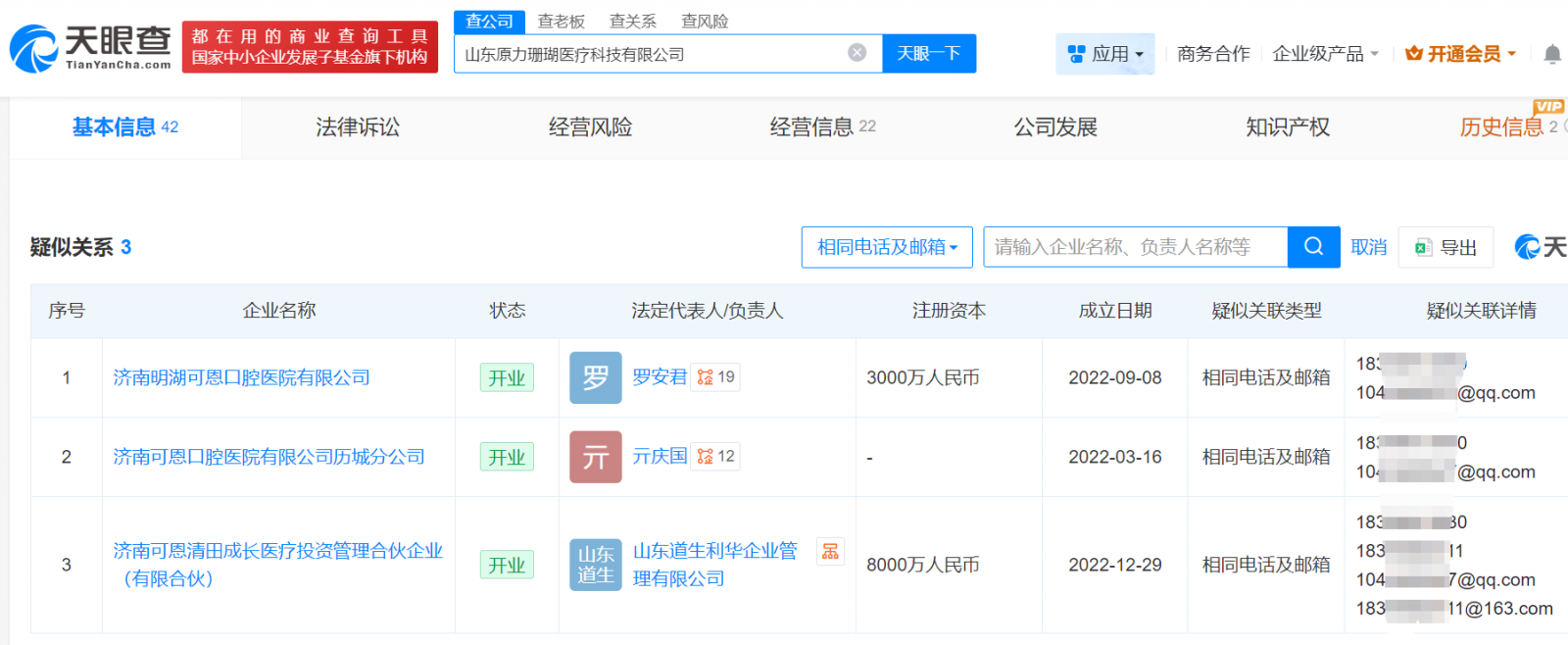This screenshot has height=645, width=1568.
Task: Open the 开通会员 membership dropdown
Action: (1460, 54)
